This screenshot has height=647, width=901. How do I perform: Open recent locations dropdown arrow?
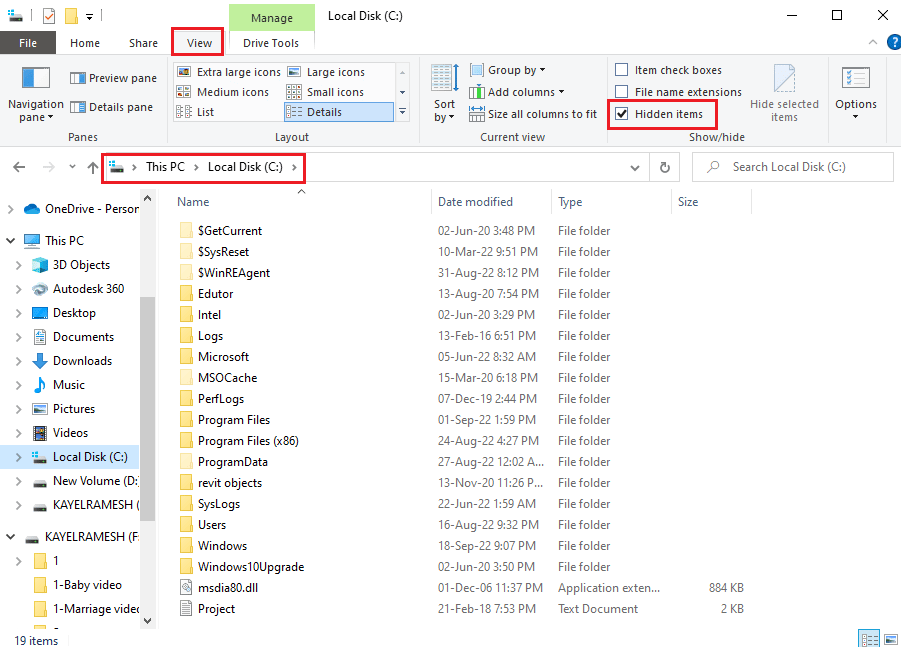pos(72,167)
